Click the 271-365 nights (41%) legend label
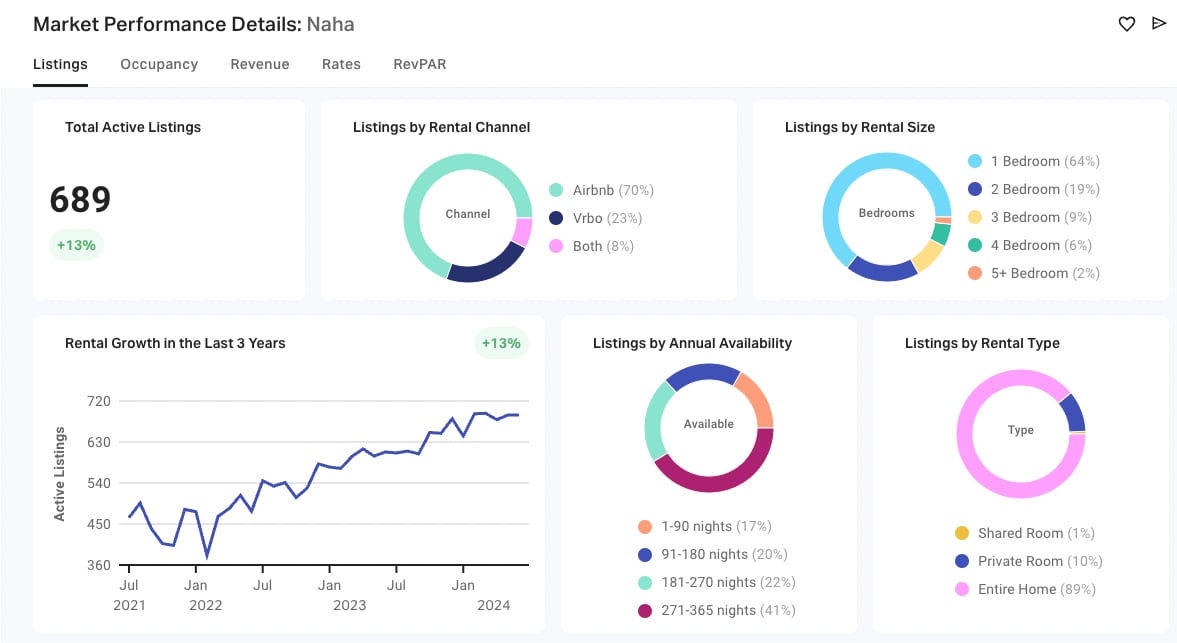1177x643 pixels. (728, 611)
